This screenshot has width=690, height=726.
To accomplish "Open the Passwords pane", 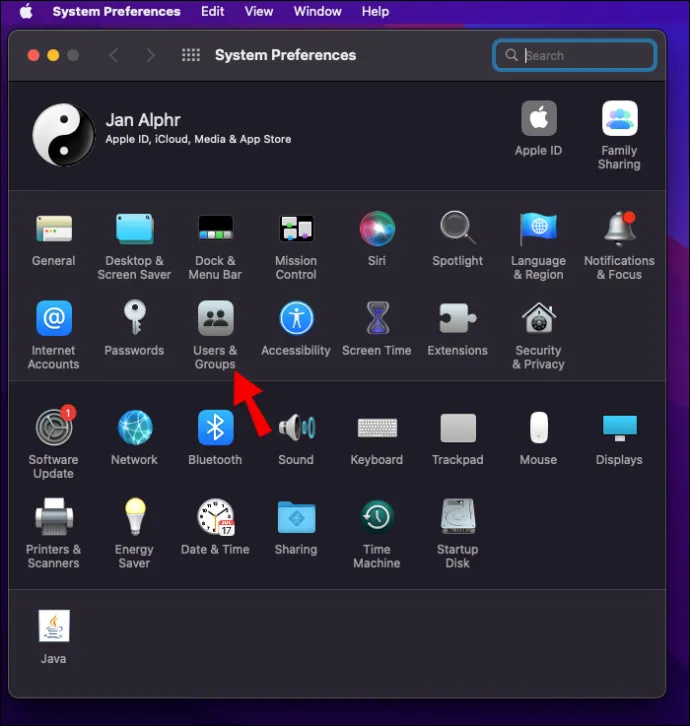I will [134, 318].
